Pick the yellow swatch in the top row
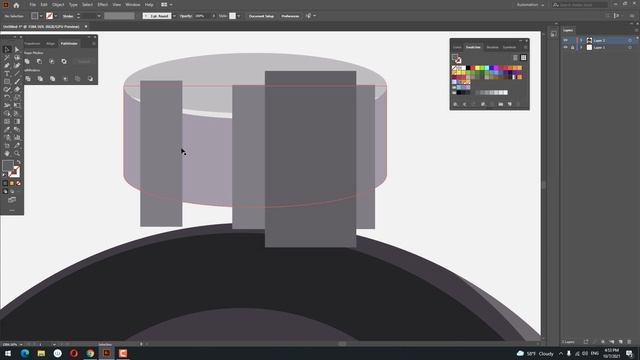 (x=478, y=68)
